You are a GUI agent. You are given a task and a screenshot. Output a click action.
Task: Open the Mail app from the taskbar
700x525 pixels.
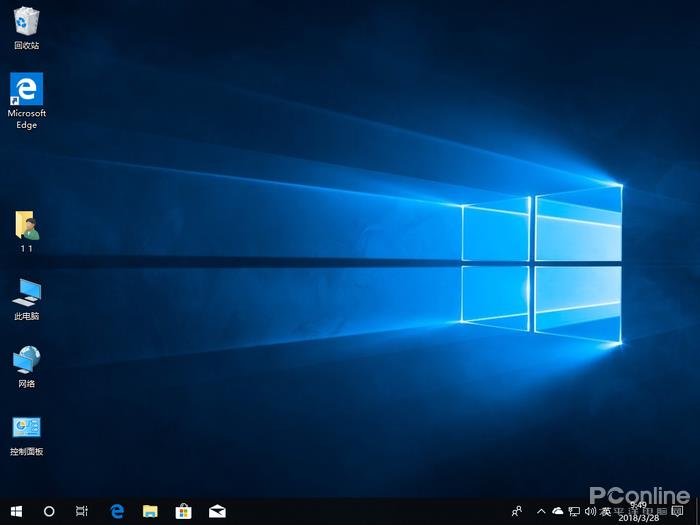(217, 511)
